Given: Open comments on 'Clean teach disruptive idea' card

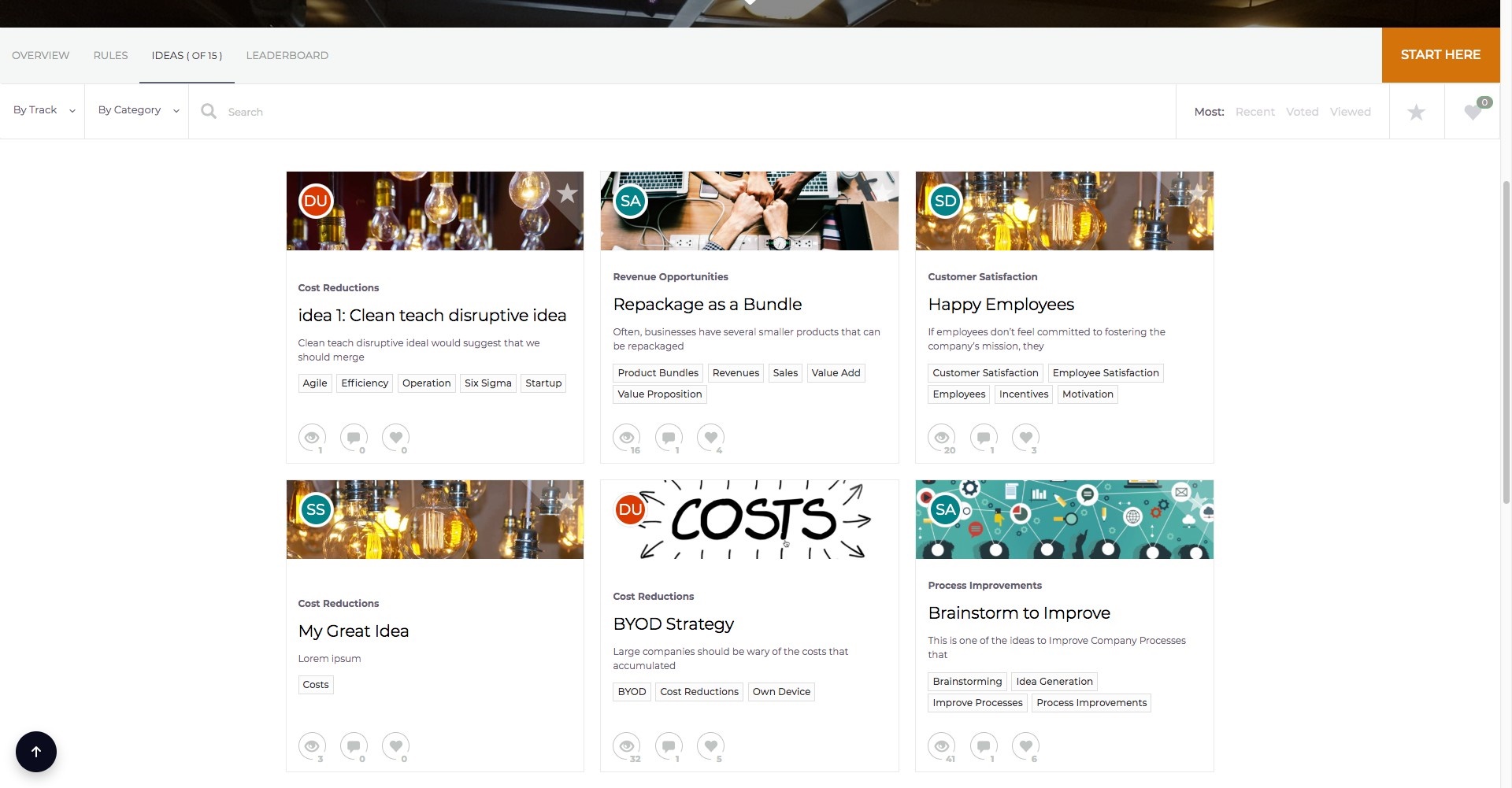Looking at the screenshot, I should 354,438.
